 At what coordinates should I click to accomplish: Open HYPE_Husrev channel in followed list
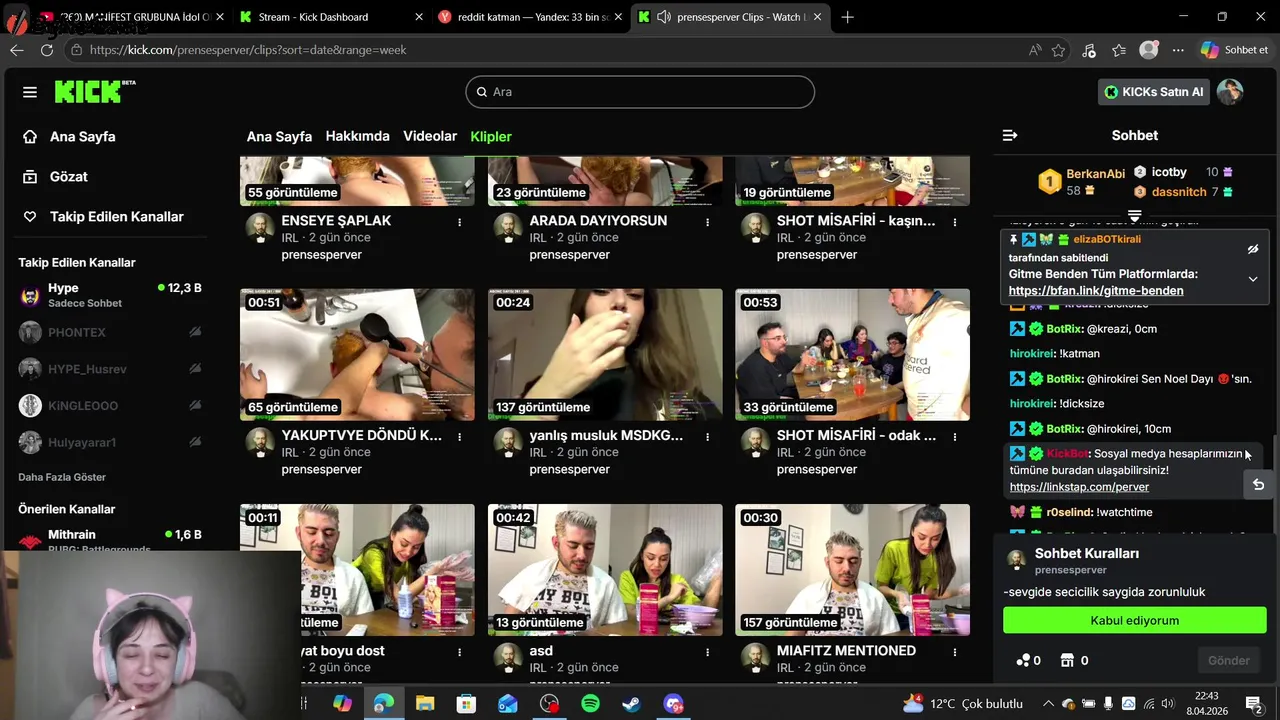pyautogui.click(x=110, y=369)
